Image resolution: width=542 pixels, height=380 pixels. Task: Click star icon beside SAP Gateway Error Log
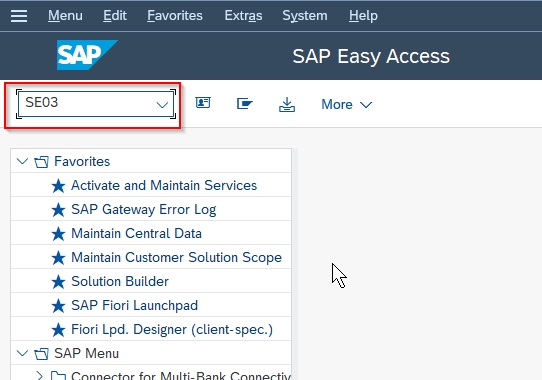click(58, 210)
